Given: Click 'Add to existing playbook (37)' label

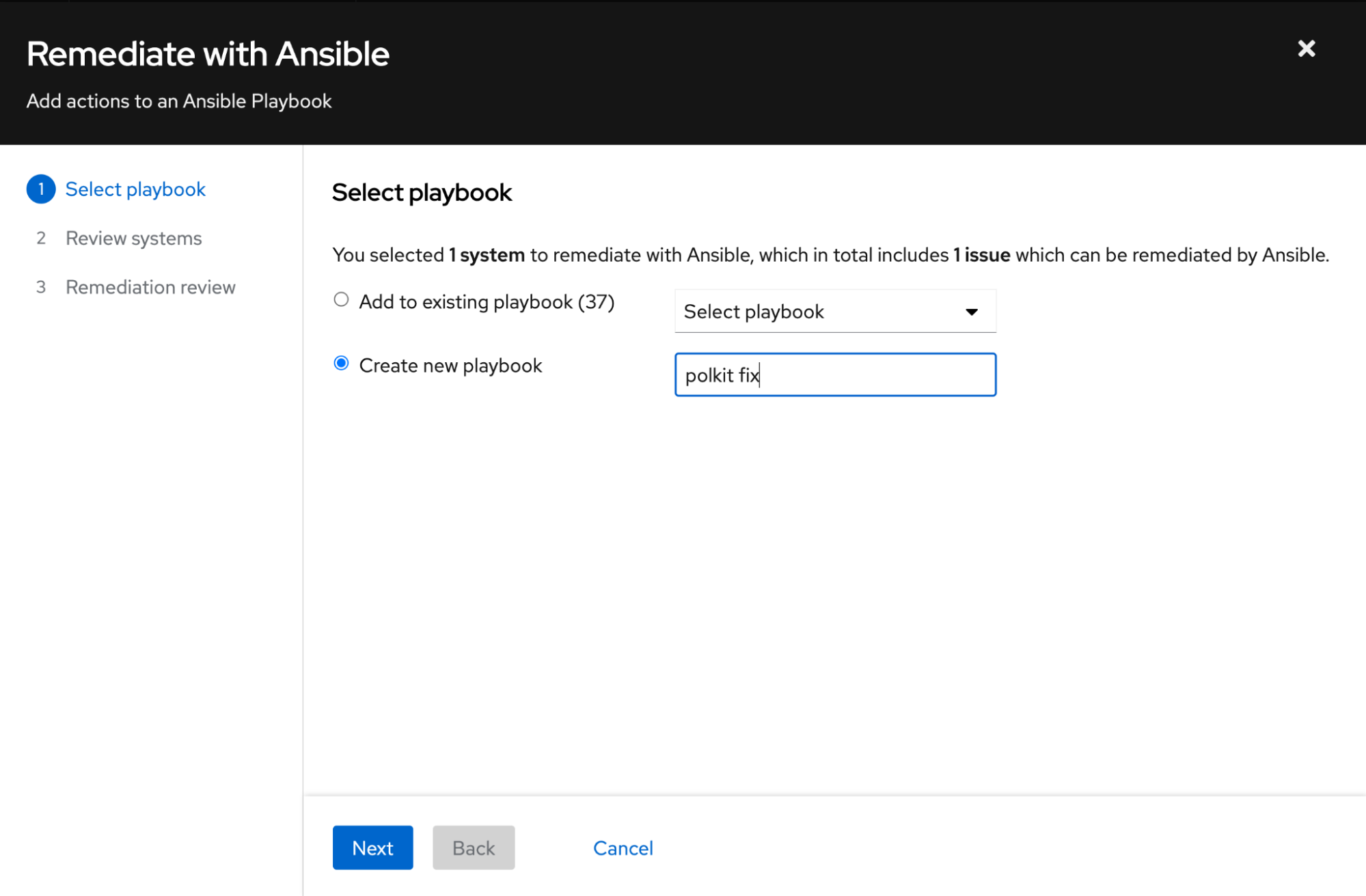Looking at the screenshot, I should click(487, 302).
